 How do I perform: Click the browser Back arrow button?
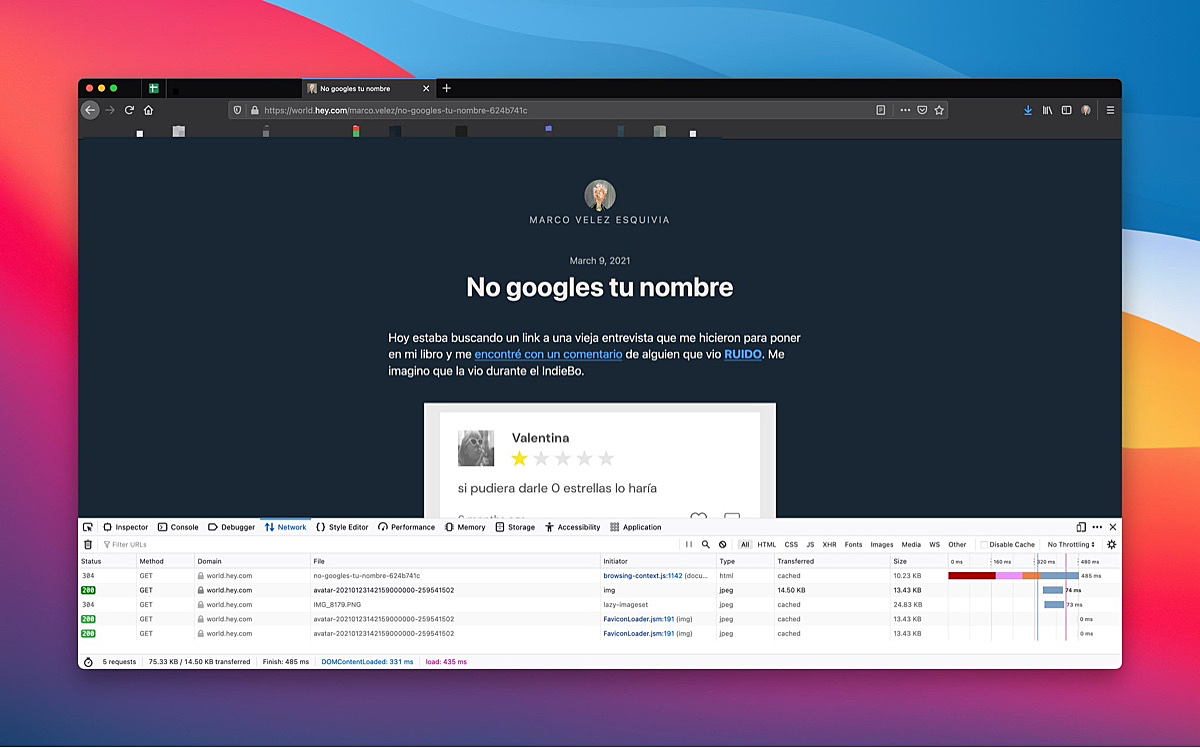point(90,110)
